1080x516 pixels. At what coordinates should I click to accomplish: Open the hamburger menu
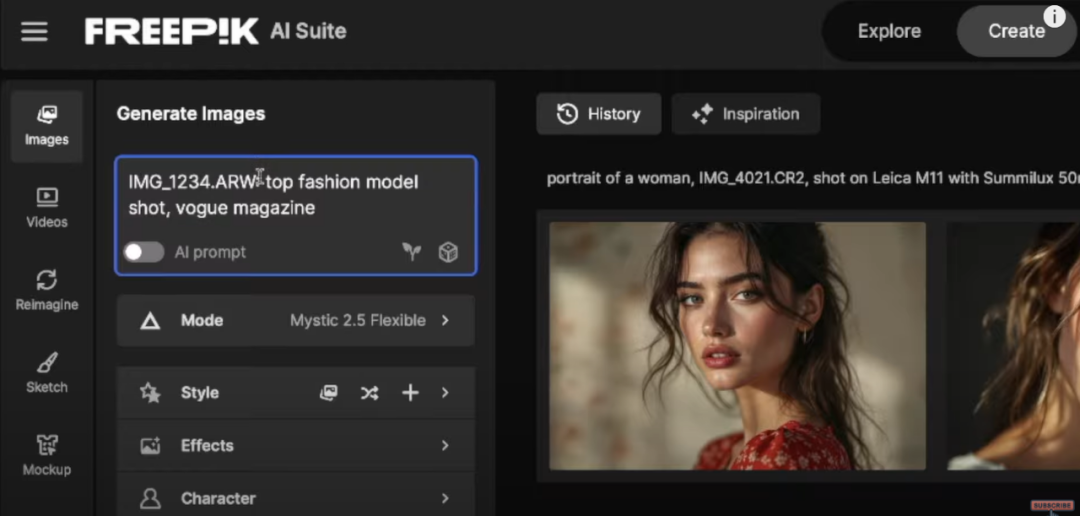(35, 32)
